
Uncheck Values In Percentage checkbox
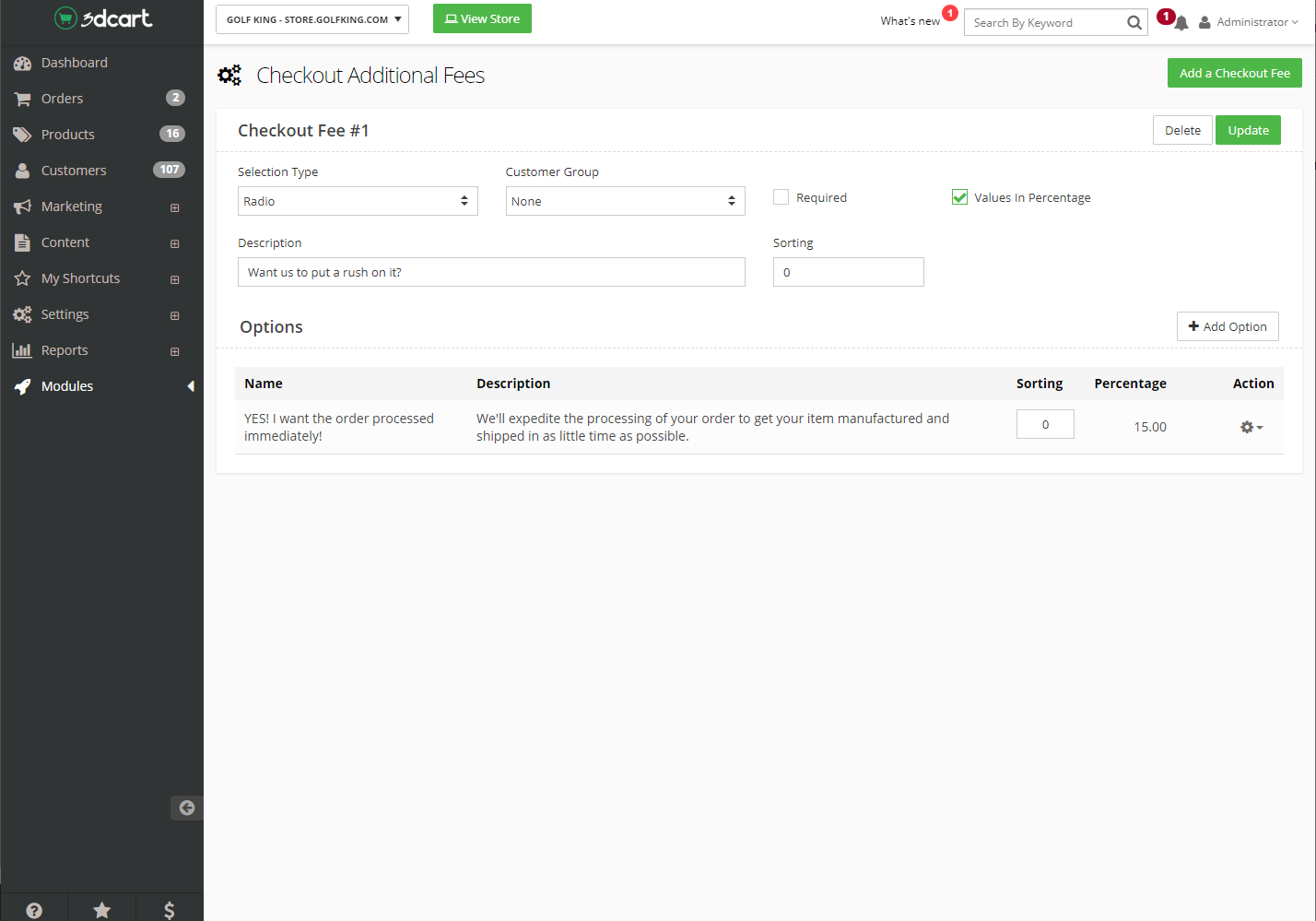(x=959, y=197)
